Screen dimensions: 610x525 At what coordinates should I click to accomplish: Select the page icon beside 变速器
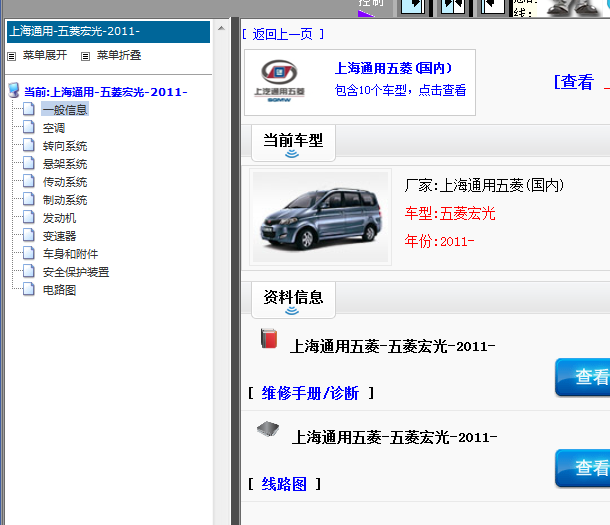pos(28,235)
